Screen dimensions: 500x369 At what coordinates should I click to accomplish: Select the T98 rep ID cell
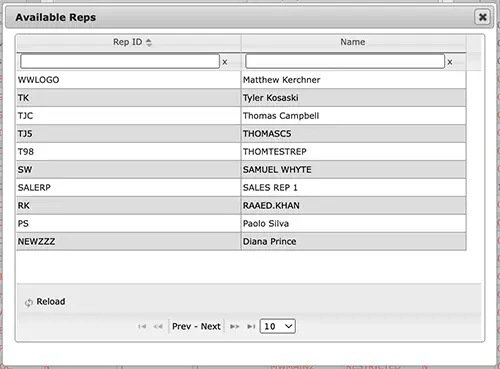click(x=128, y=152)
